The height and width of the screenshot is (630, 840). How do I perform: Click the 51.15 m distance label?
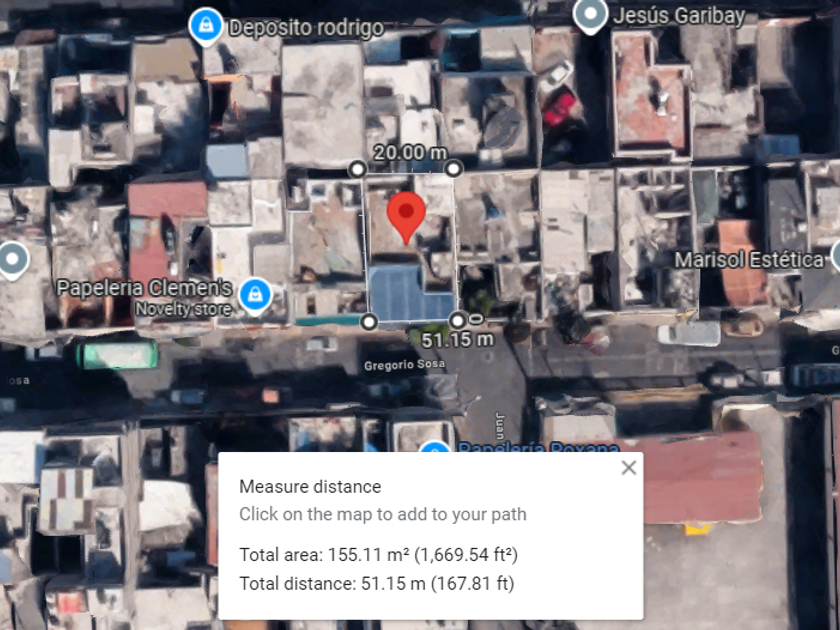click(458, 340)
